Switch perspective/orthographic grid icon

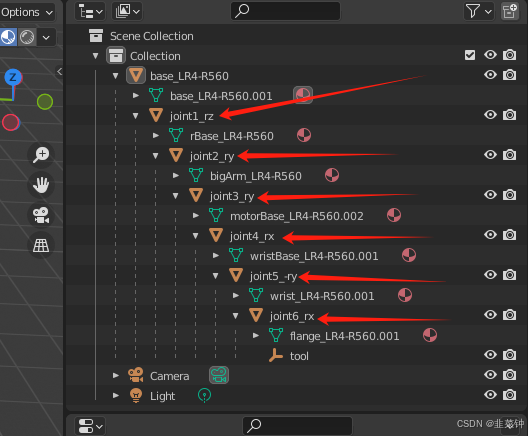click(x=41, y=245)
